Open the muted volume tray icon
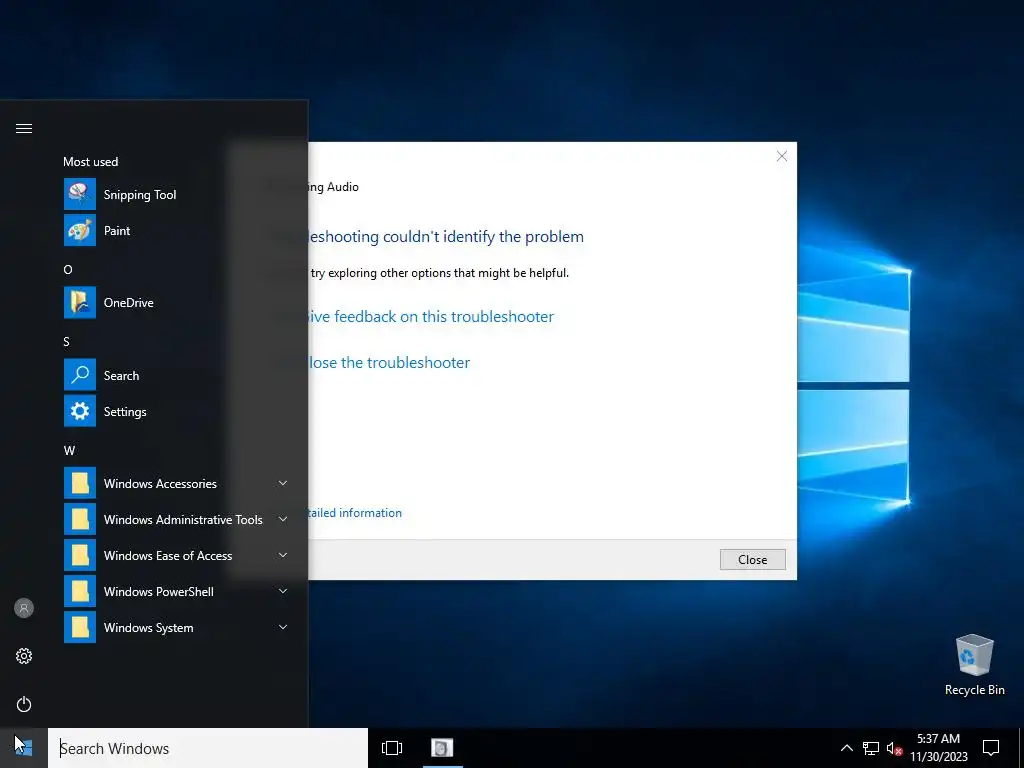Image resolution: width=1024 pixels, height=768 pixels. [x=894, y=748]
